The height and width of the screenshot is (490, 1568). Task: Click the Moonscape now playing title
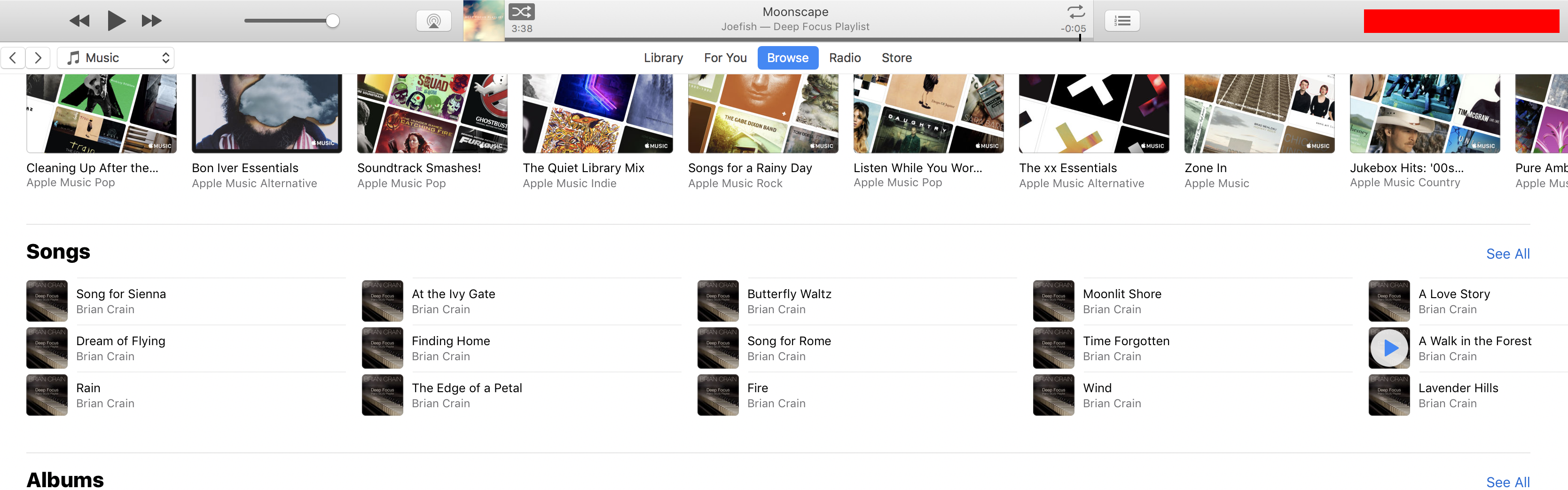click(x=795, y=12)
